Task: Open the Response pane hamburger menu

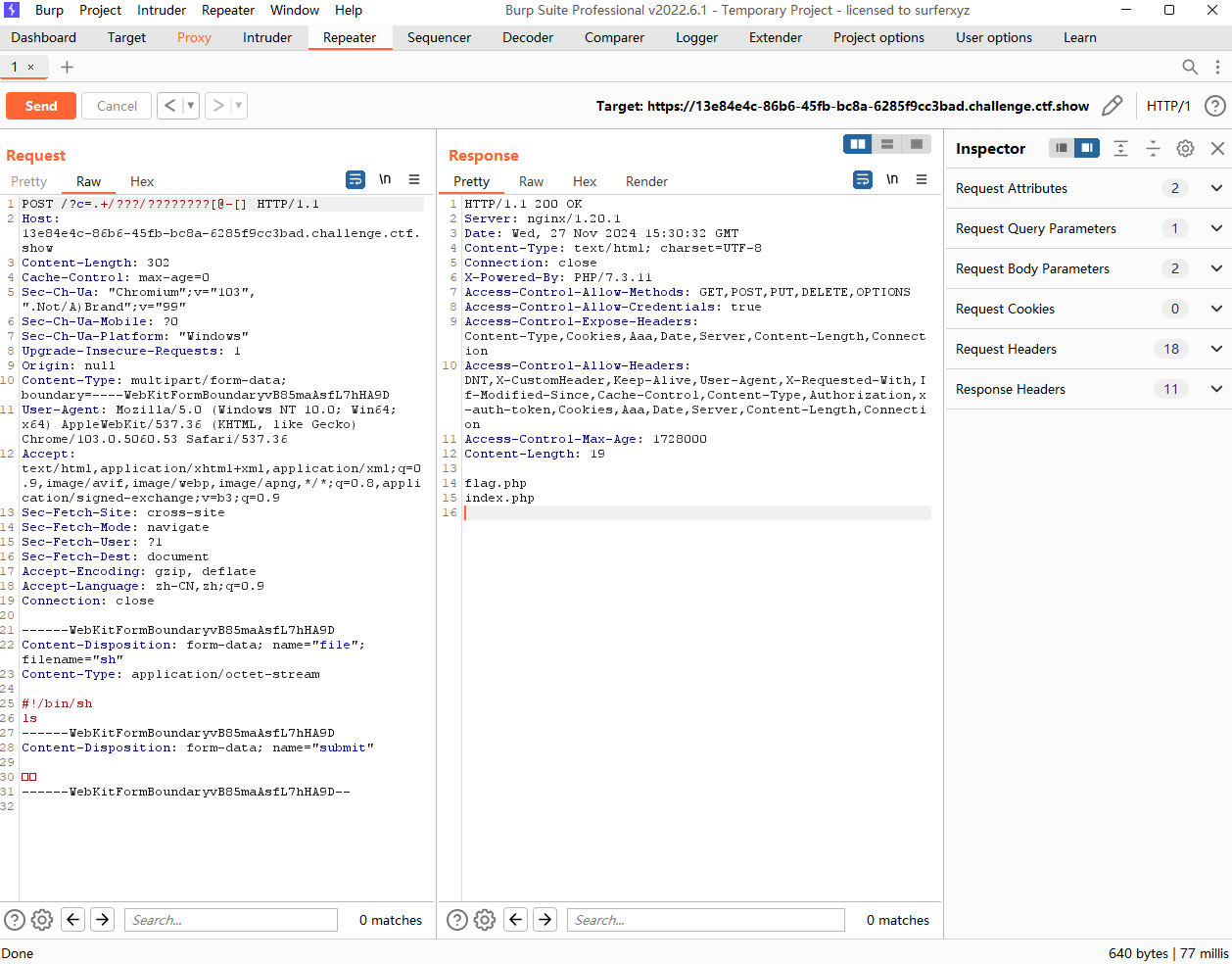Action: [x=922, y=179]
